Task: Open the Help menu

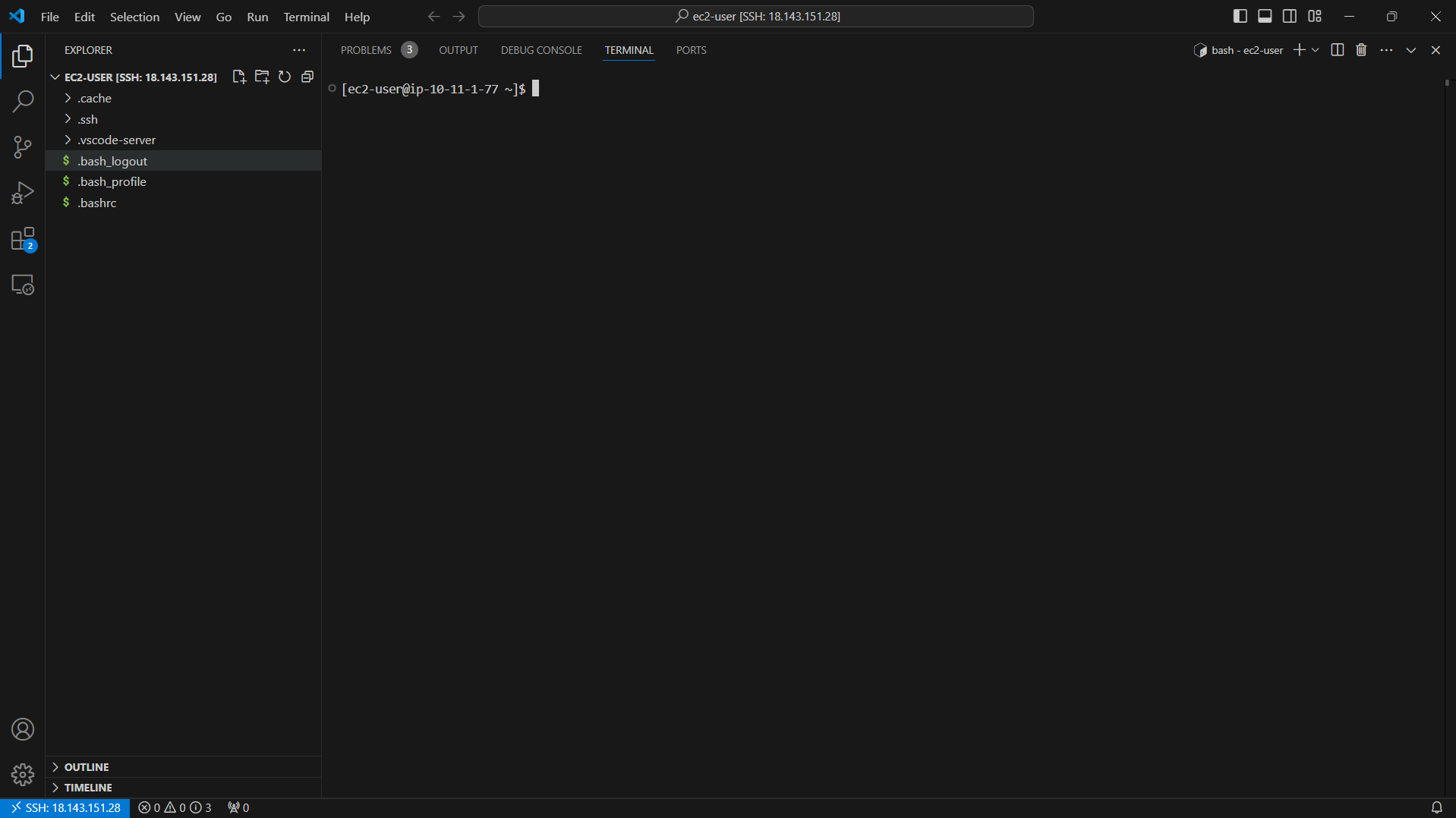Action: pyautogui.click(x=357, y=17)
